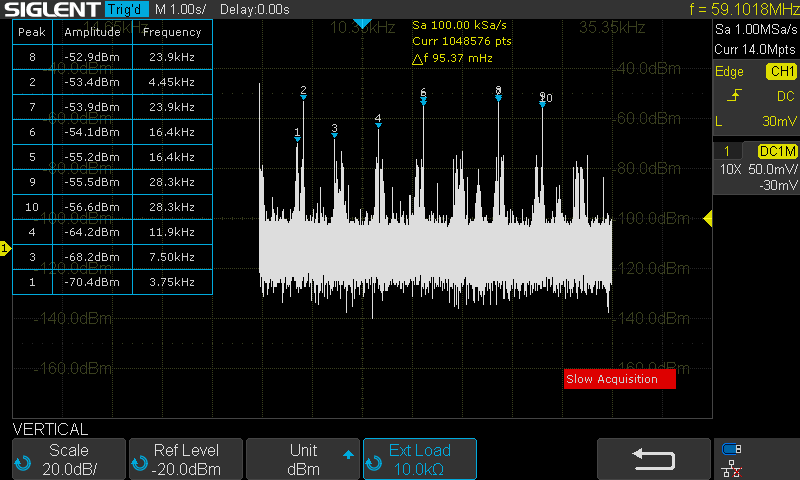Click the -54.1dBm amplitude cell

click(x=92, y=132)
